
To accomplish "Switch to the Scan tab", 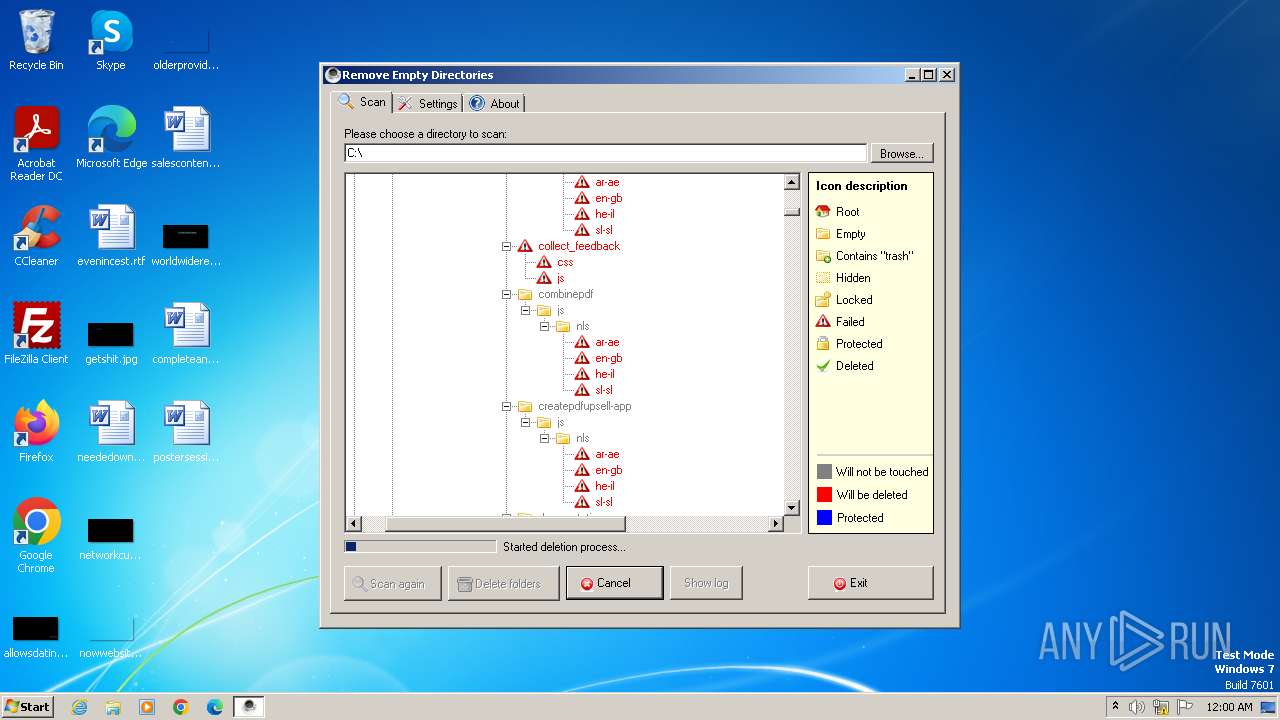I will pos(362,102).
